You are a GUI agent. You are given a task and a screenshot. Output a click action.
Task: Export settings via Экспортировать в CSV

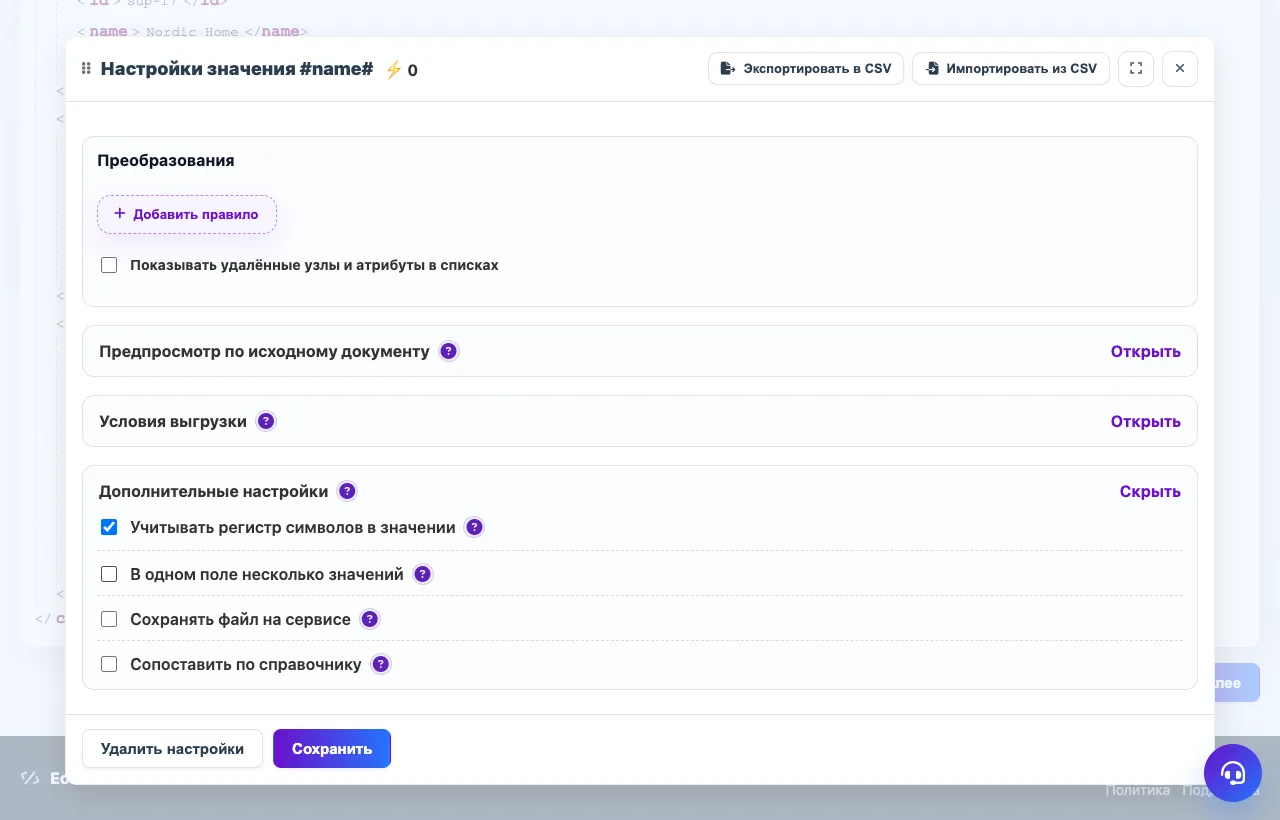tap(806, 69)
